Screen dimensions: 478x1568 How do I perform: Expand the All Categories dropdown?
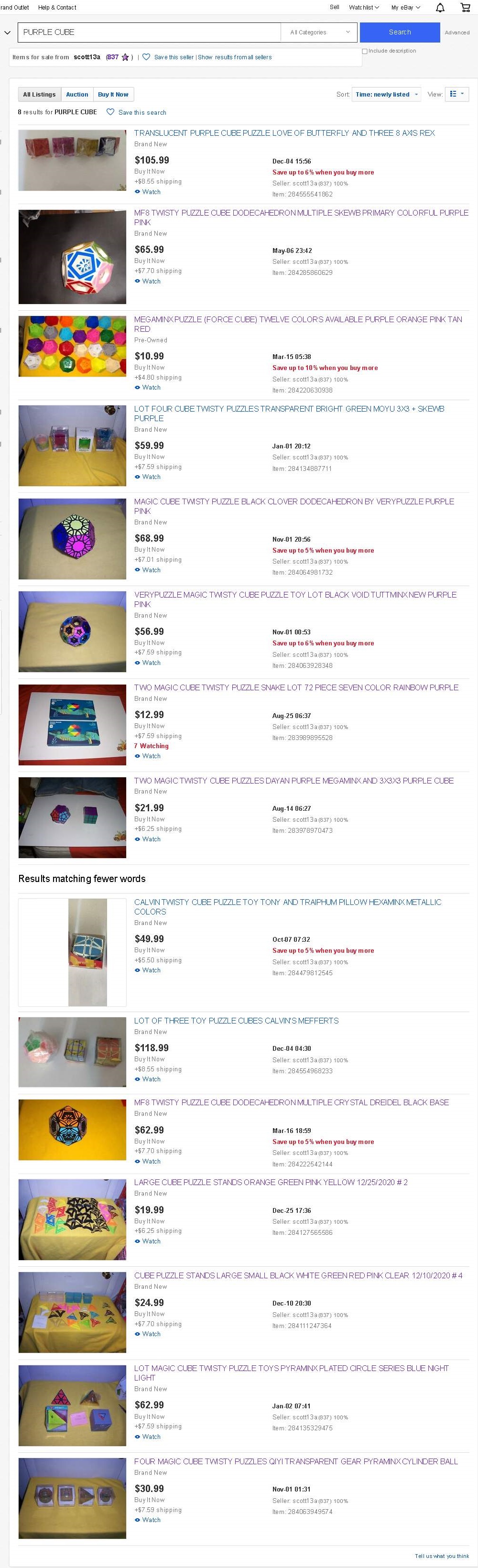pos(320,32)
